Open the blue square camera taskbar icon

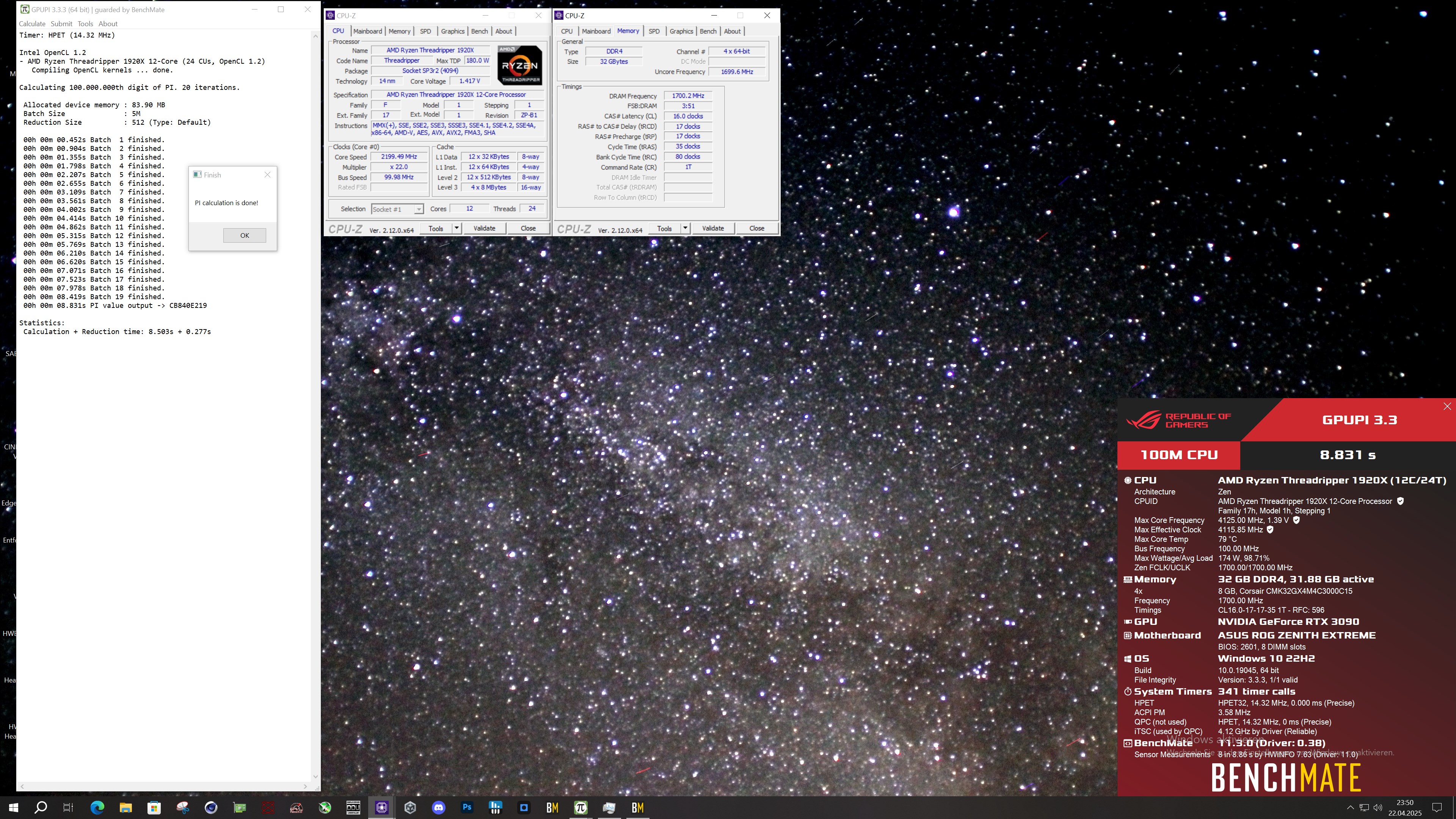(524, 808)
